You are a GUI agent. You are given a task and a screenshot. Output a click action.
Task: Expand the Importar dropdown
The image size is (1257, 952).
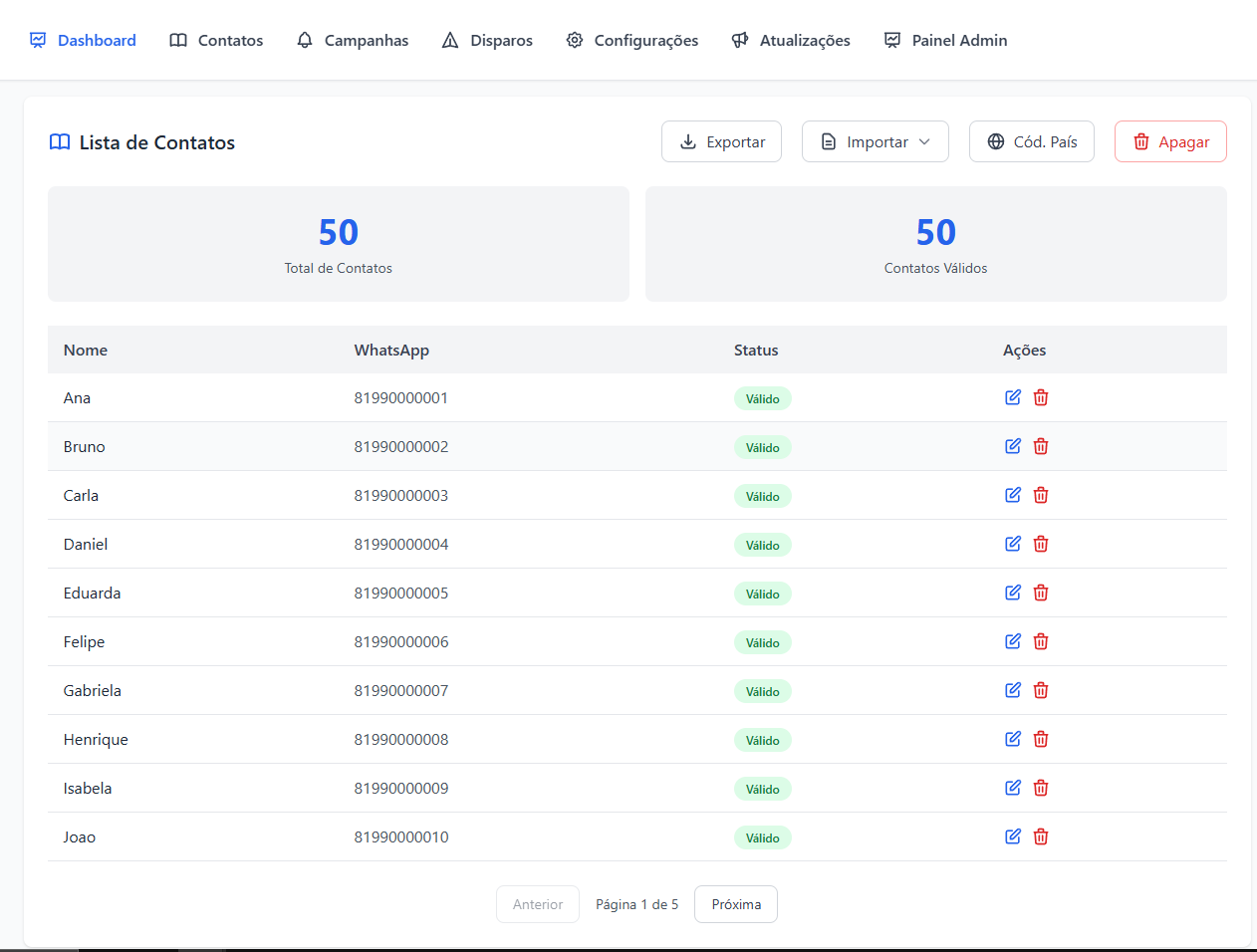875,141
